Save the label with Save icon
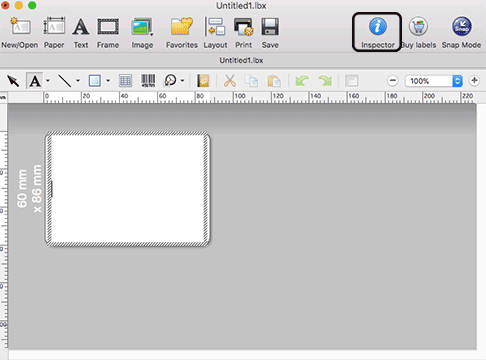 tap(270, 27)
